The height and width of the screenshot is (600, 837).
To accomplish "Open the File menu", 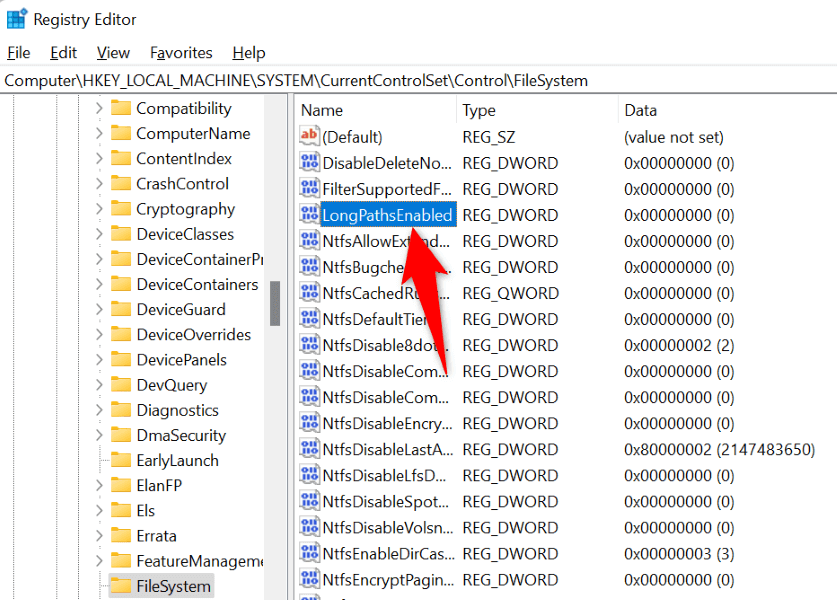I will (19, 53).
